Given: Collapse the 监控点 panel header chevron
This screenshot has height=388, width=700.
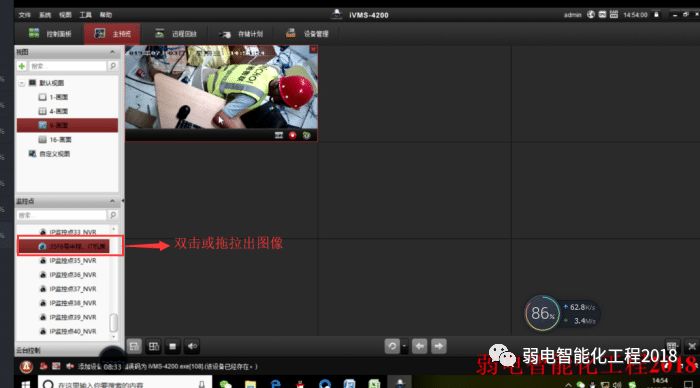Looking at the screenshot, I should tap(112, 201).
